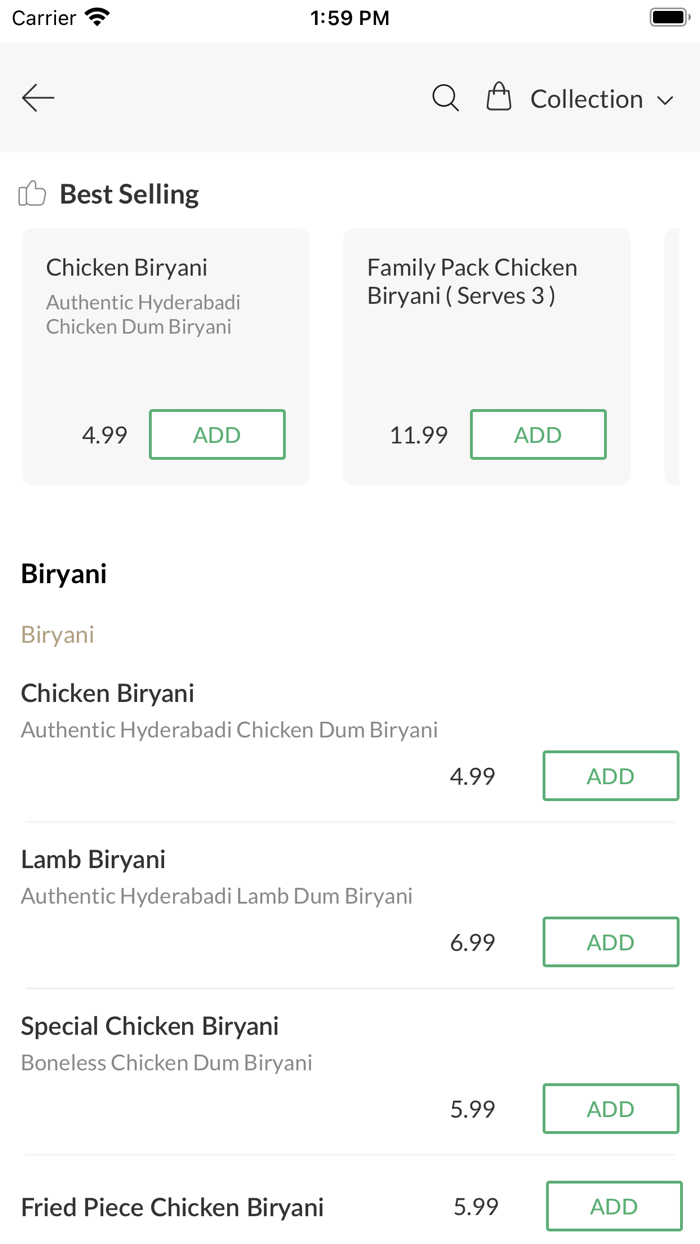This screenshot has height=1244, width=700.
Task: Open the search icon
Action: tap(445, 98)
